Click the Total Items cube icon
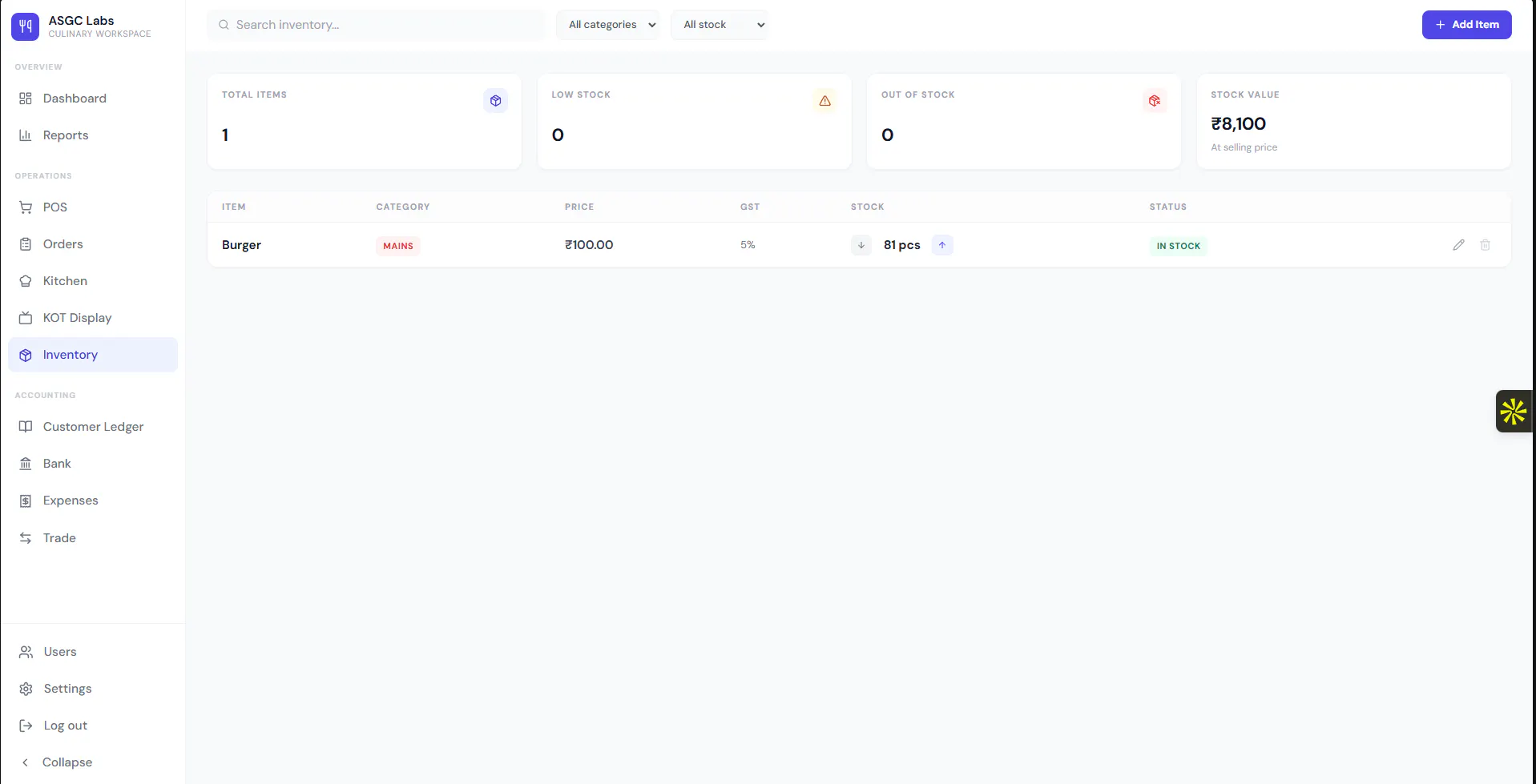This screenshot has width=1536, height=784. pos(496,101)
